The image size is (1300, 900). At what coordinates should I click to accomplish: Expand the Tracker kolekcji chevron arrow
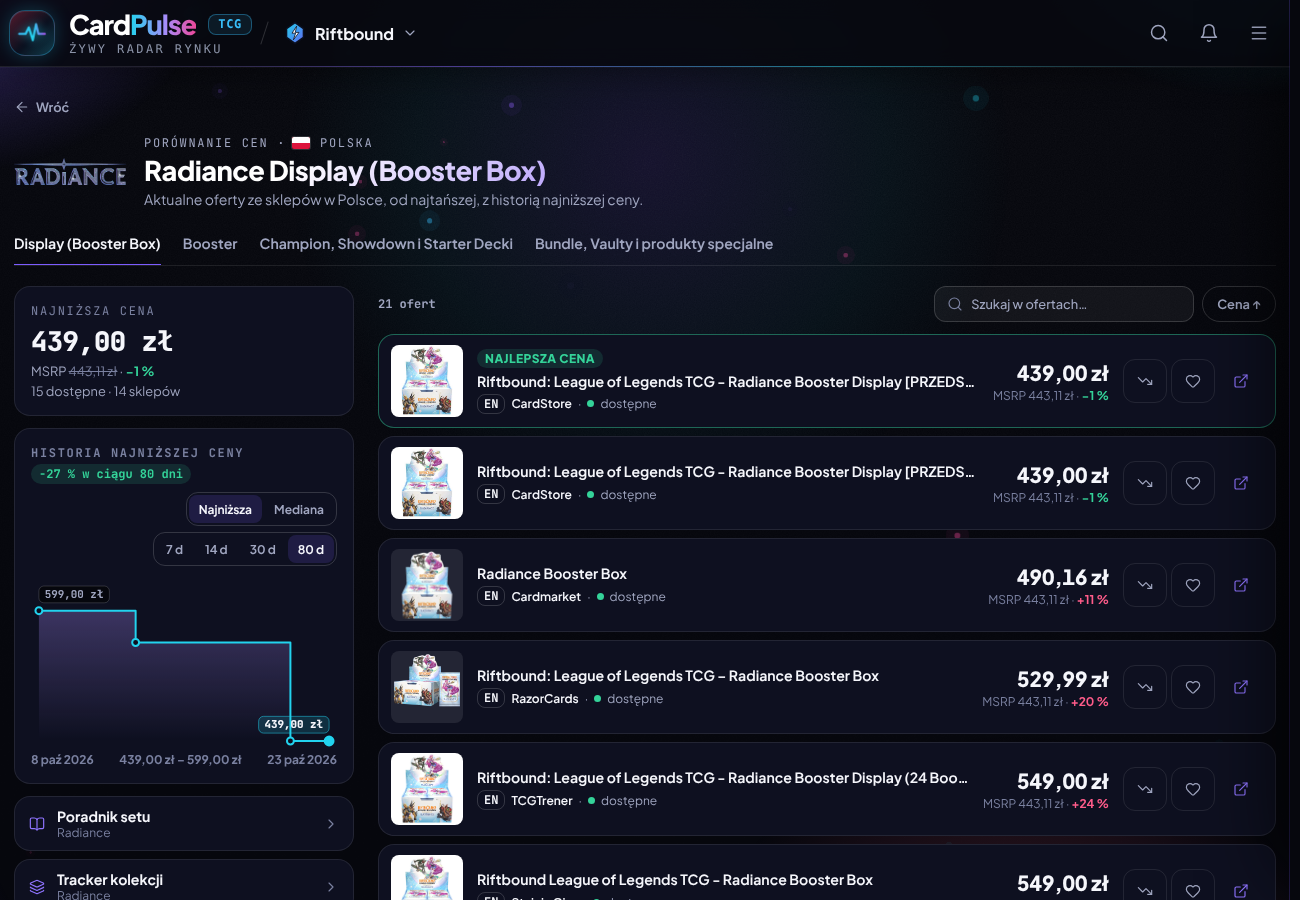pos(331,887)
